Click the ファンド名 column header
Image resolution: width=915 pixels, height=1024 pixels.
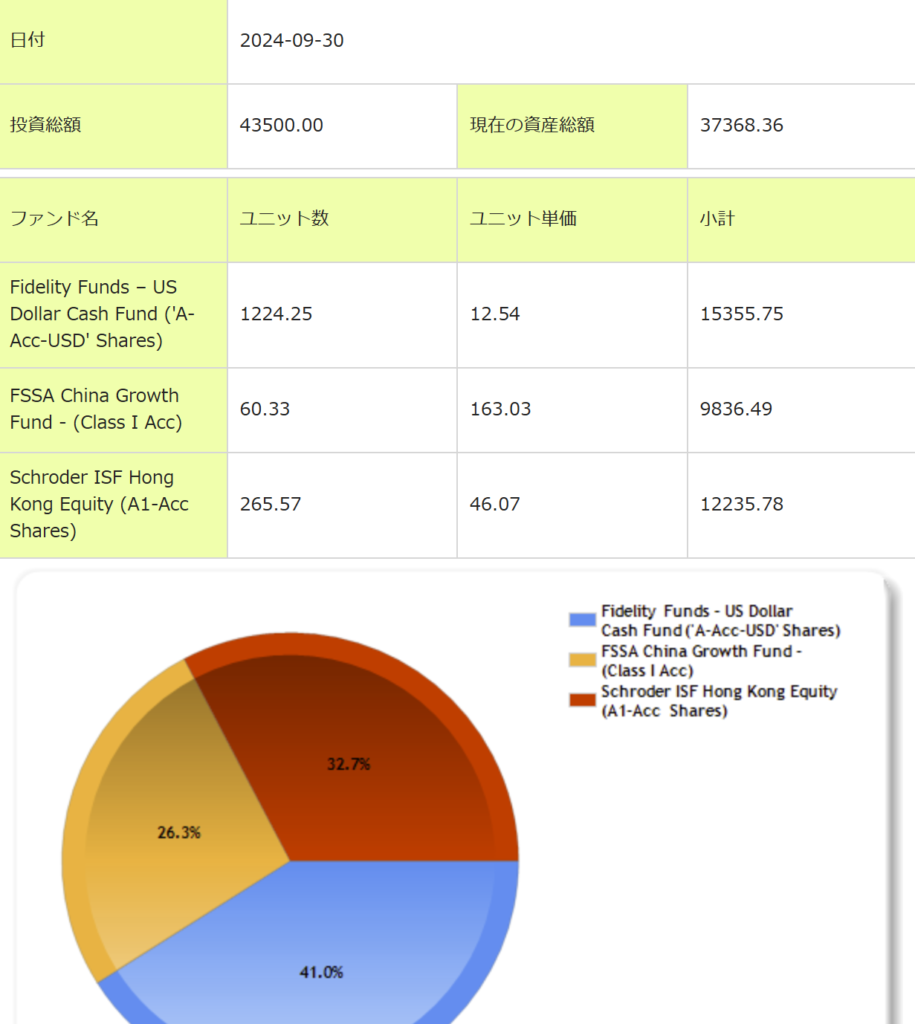tap(54, 219)
